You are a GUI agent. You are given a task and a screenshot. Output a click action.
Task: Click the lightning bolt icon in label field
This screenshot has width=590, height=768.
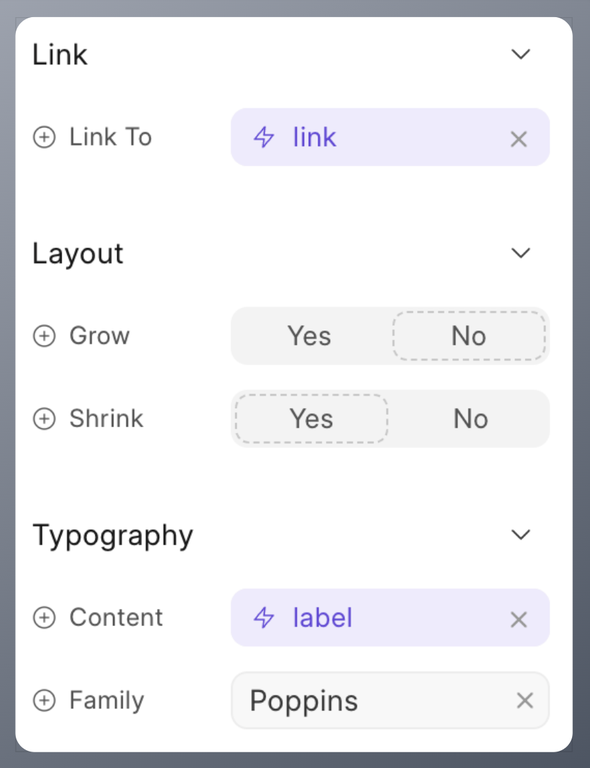[264, 618]
